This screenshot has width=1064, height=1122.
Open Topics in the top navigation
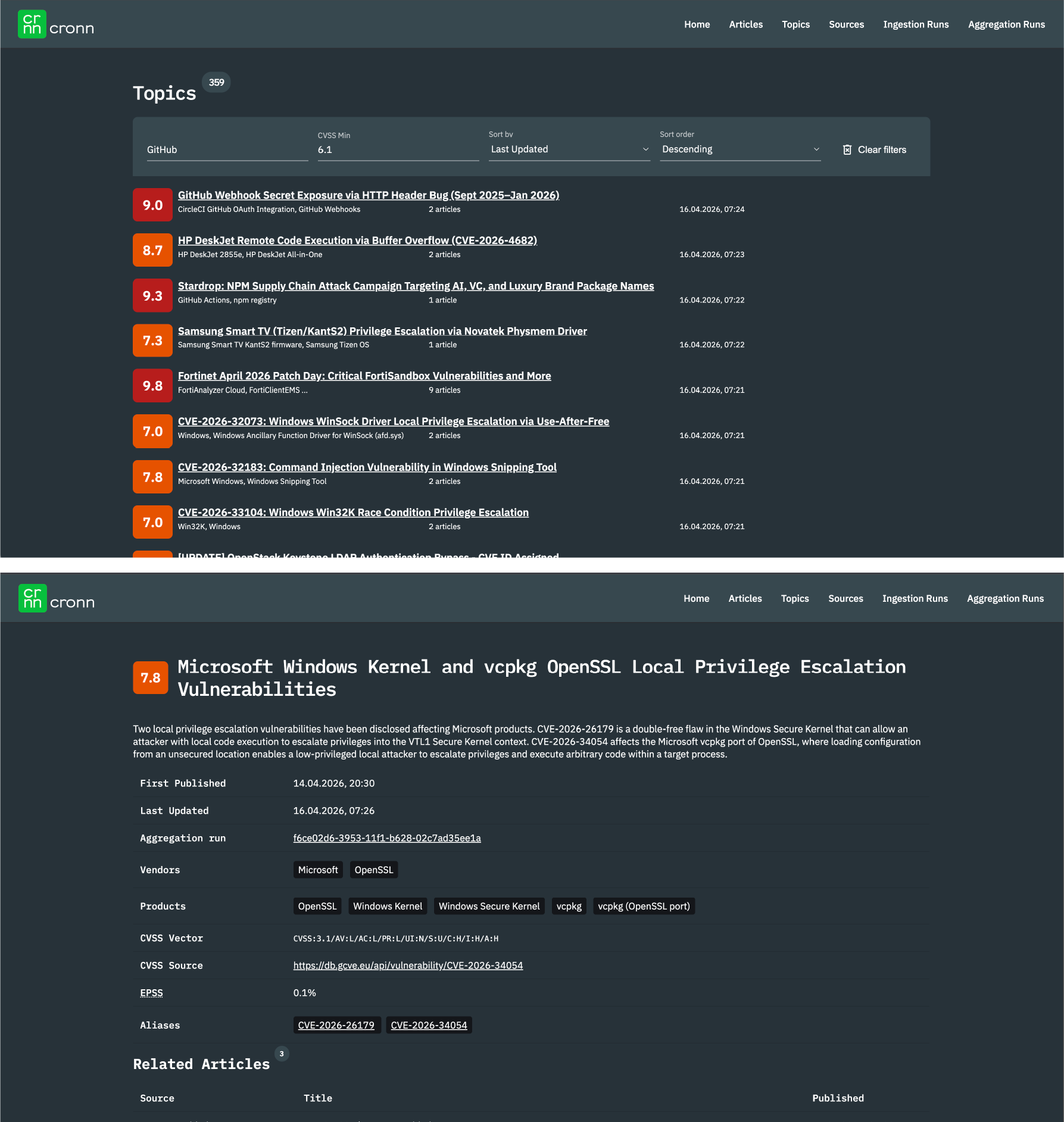click(795, 24)
